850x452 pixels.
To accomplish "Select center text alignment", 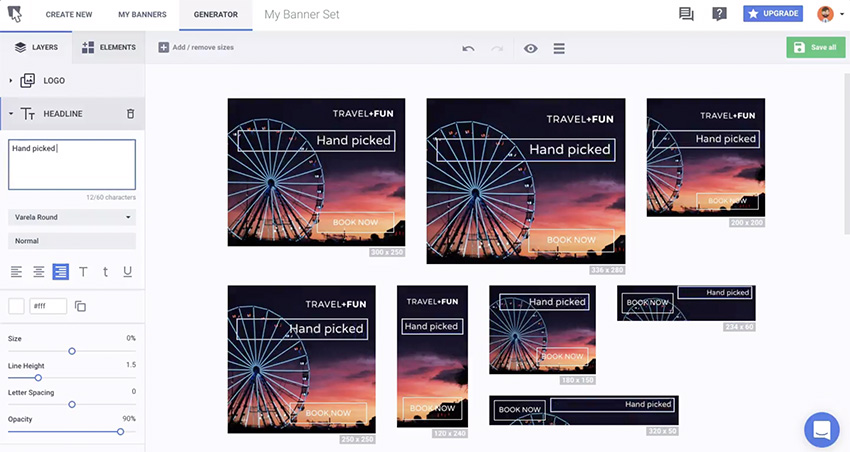I will coord(38,272).
